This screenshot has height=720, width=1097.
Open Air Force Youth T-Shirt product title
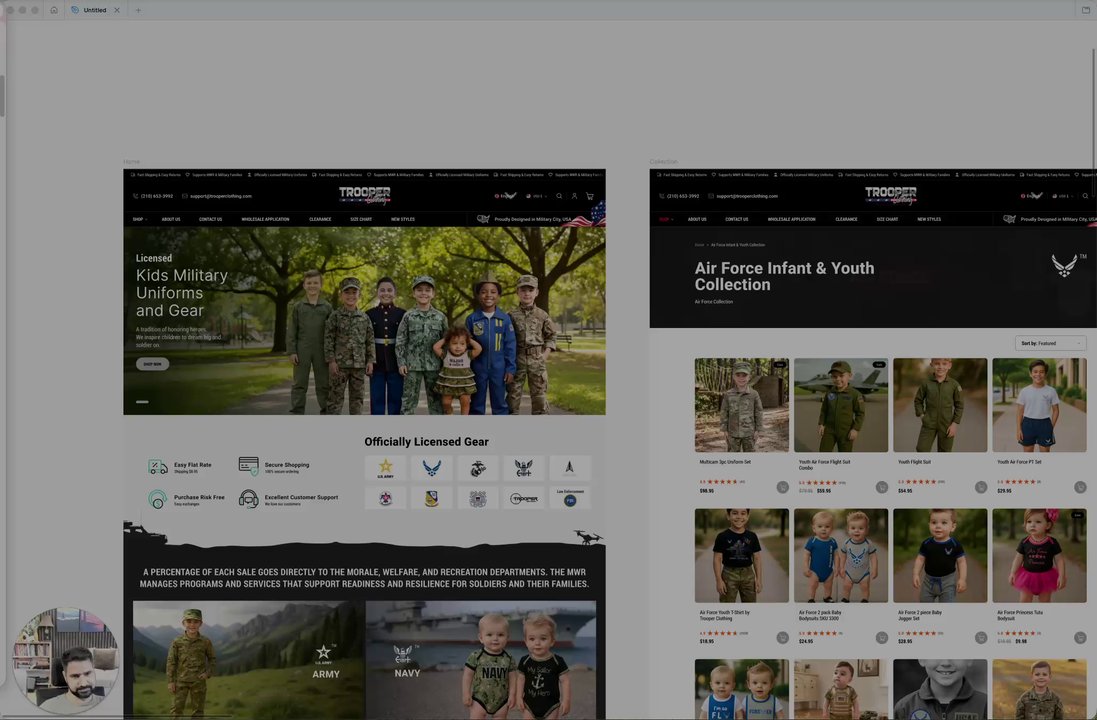tap(724, 615)
